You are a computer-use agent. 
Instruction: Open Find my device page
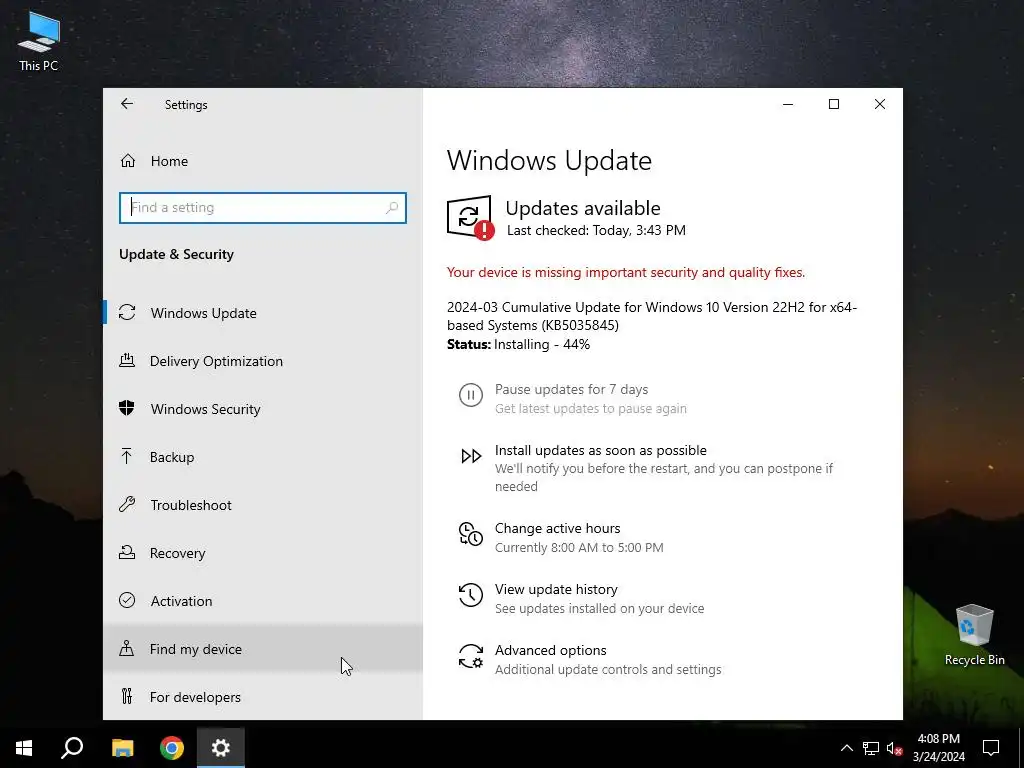click(x=263, y=648)
